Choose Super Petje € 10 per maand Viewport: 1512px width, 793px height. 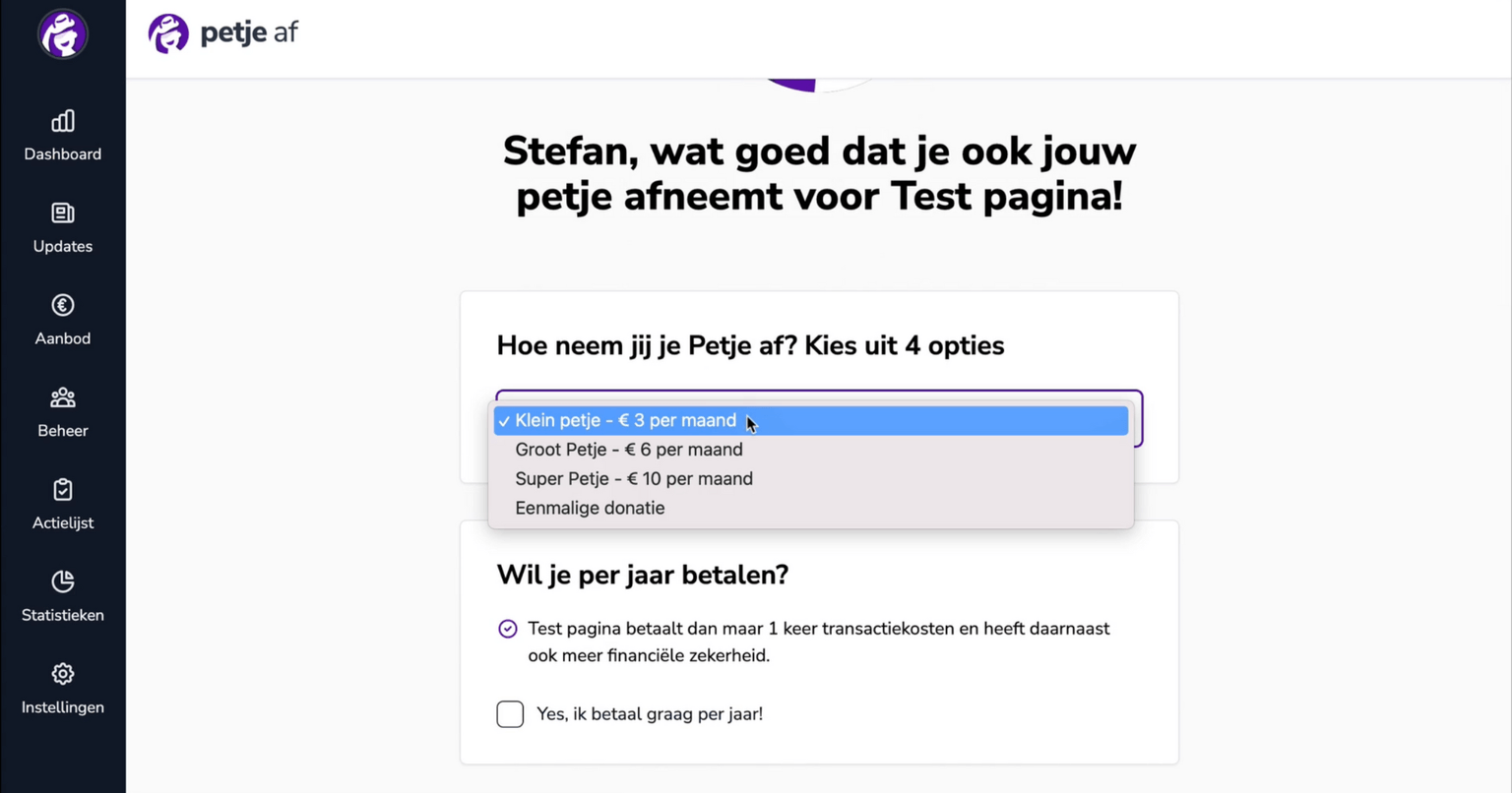[811, 479]
